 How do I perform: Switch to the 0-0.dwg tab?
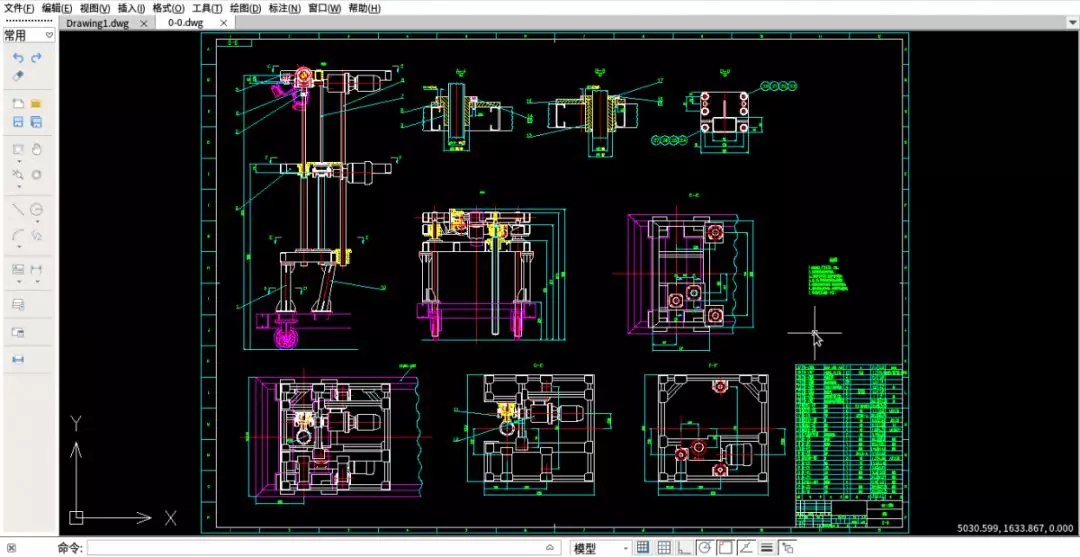pos(185,23)
